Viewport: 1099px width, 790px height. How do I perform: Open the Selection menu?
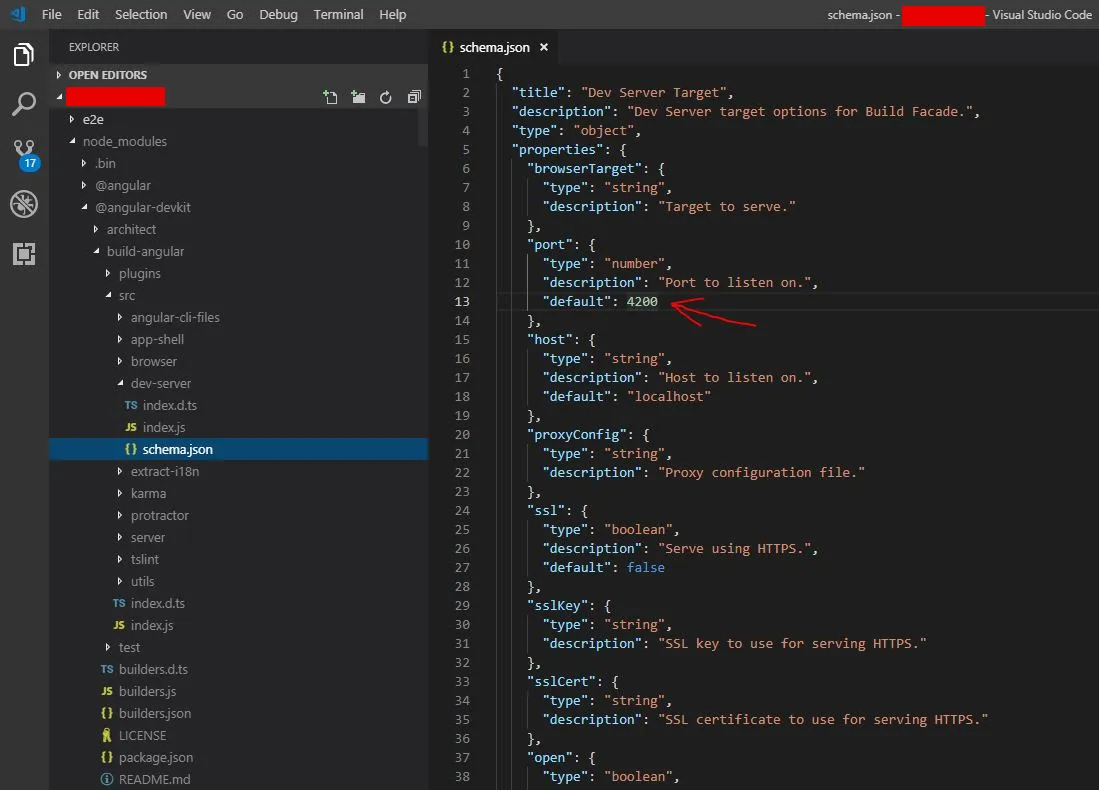pos(141,14)
